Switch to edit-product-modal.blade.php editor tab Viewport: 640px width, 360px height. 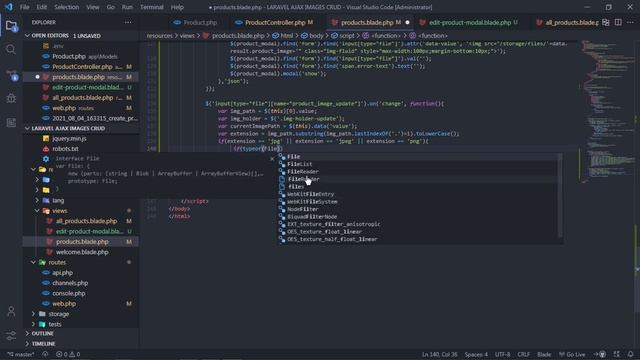pos(469,22)
